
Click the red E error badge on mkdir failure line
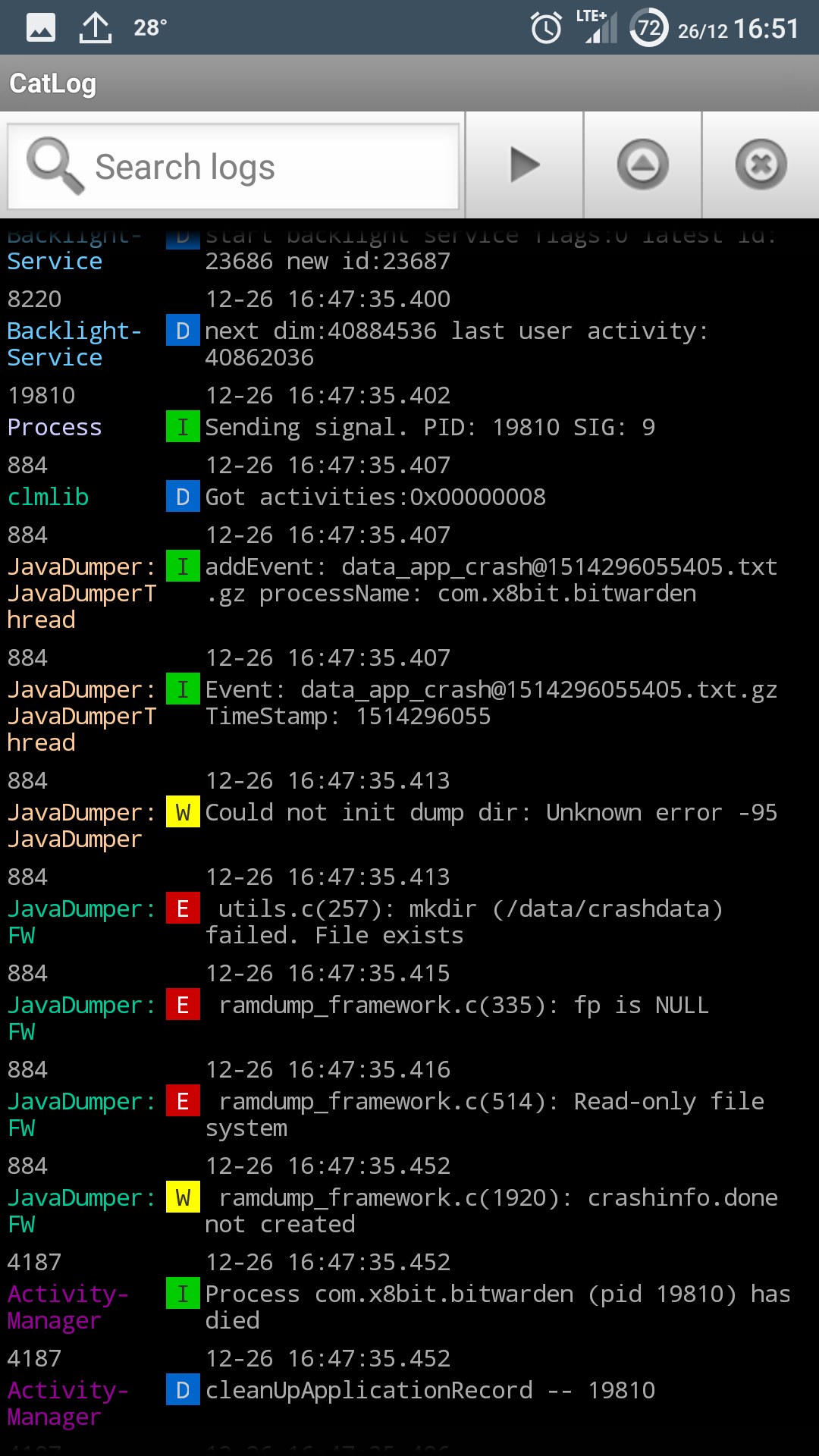pyautogui.click(x=183, y=908)
